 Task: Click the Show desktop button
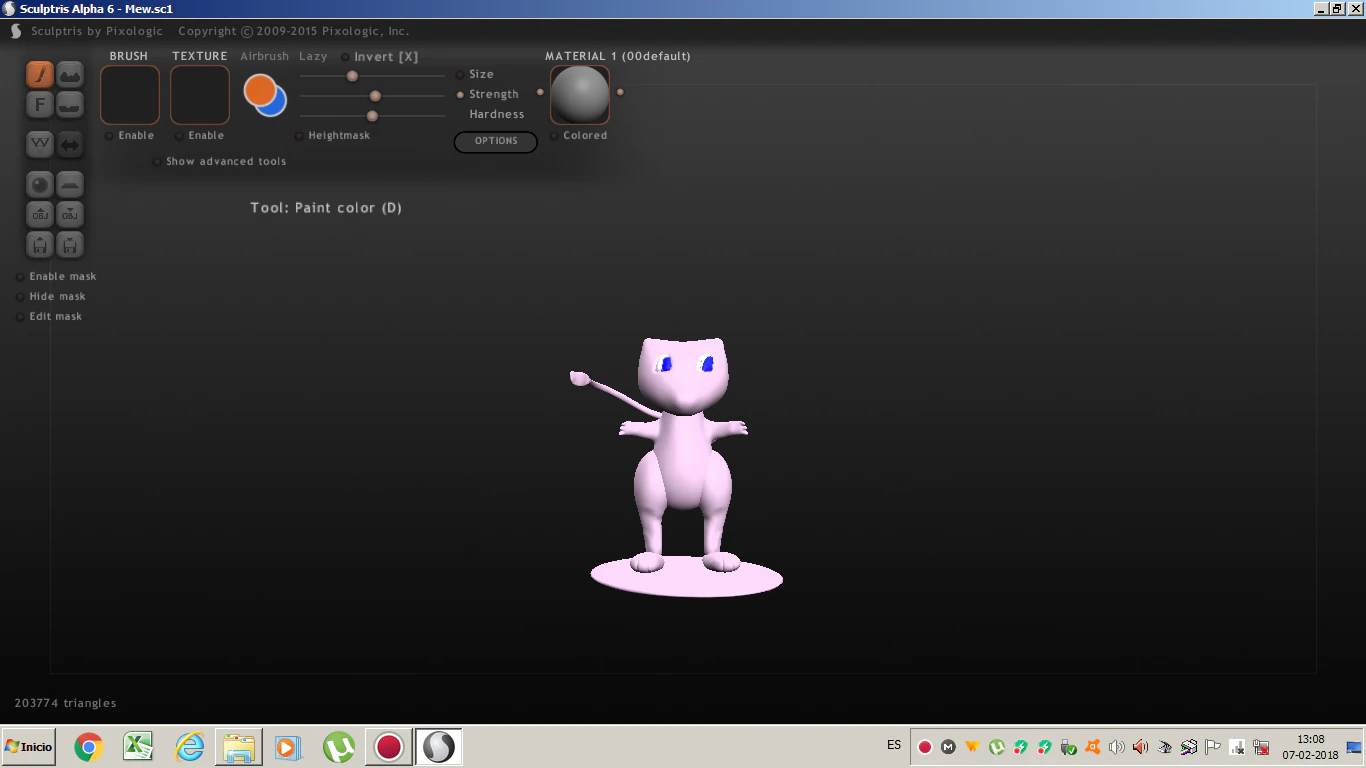1354,747
